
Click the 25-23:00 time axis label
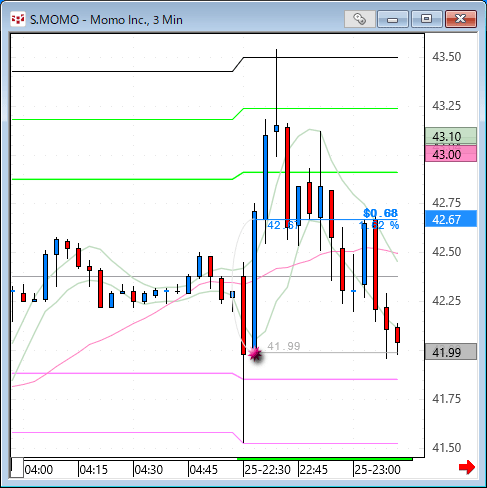coord(377,470)
